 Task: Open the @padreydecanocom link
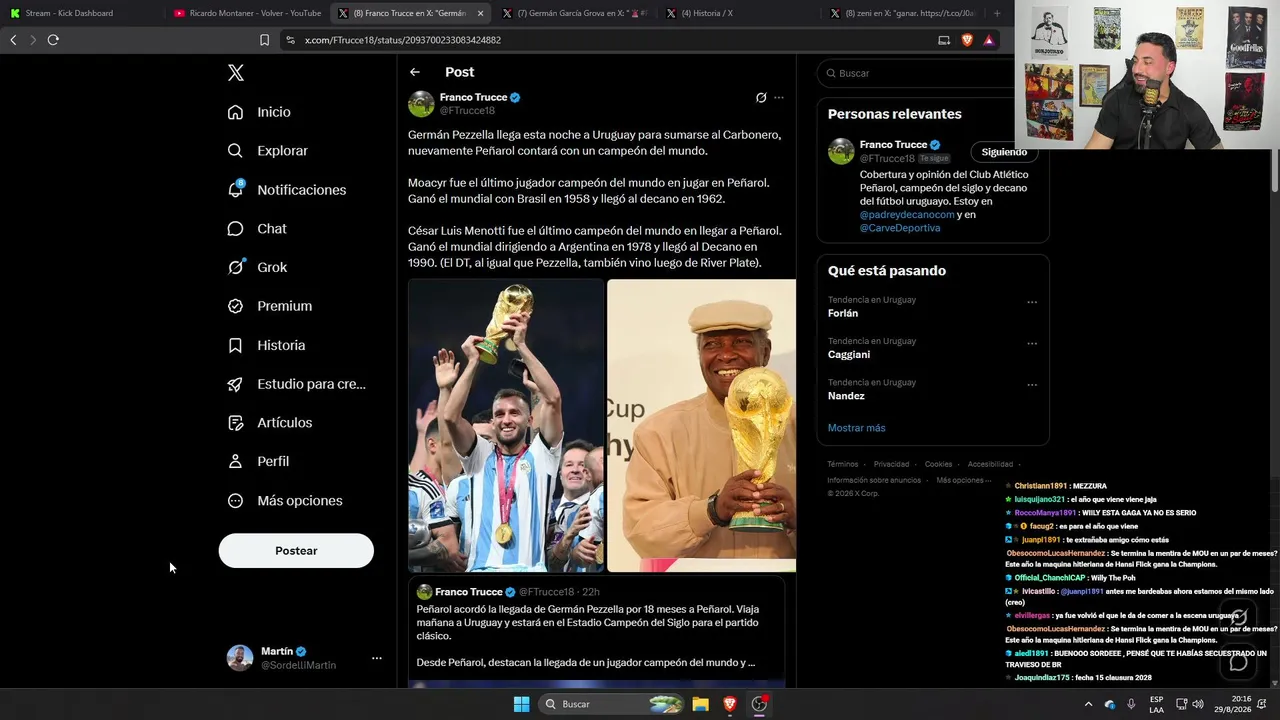tap(907, 215)
